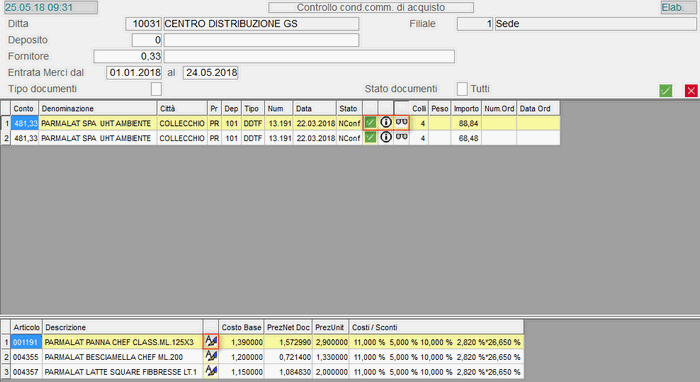Click PrezUnit value 2,000000
This screenshot has height=382, width=700.
click(x=331, y=372)
